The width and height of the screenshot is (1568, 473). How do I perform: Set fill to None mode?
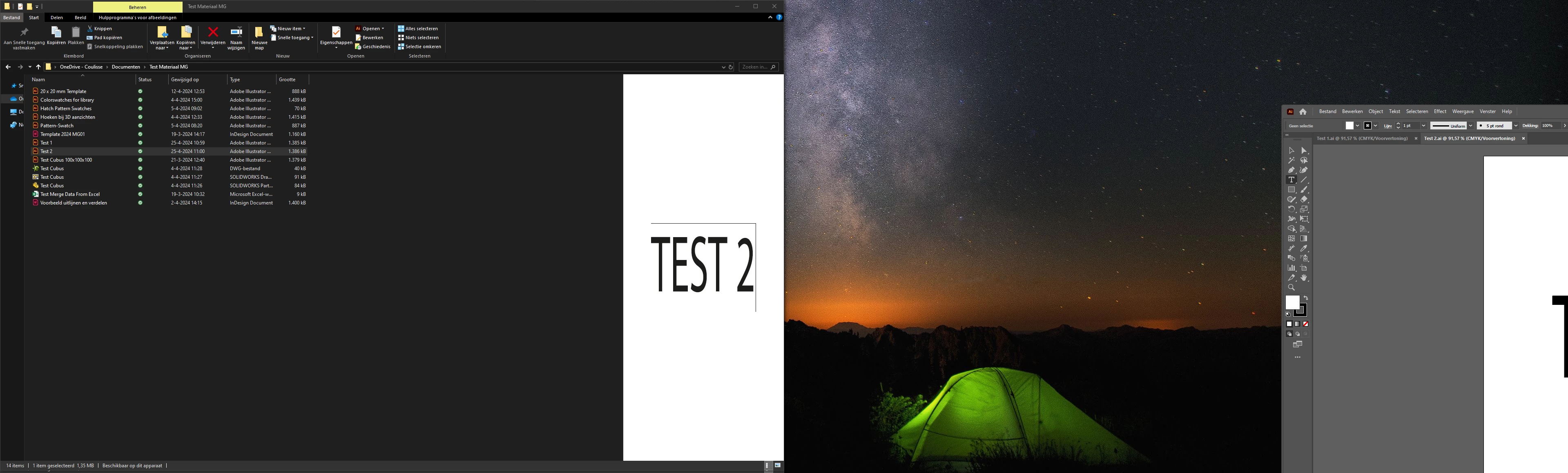(1306, 324)
